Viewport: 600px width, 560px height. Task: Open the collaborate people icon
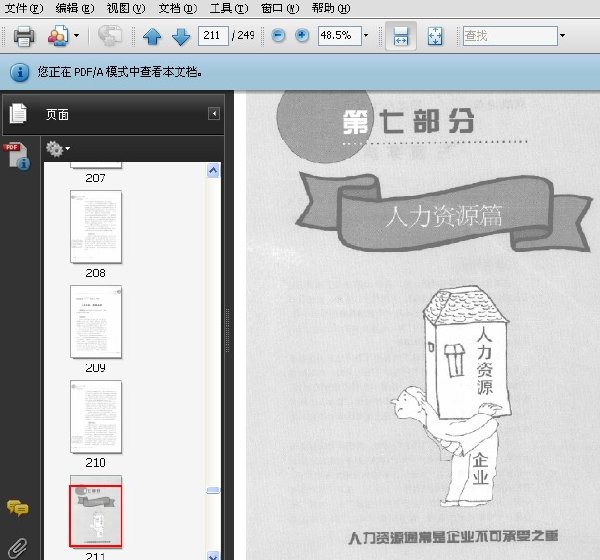[x=58, y=36]
